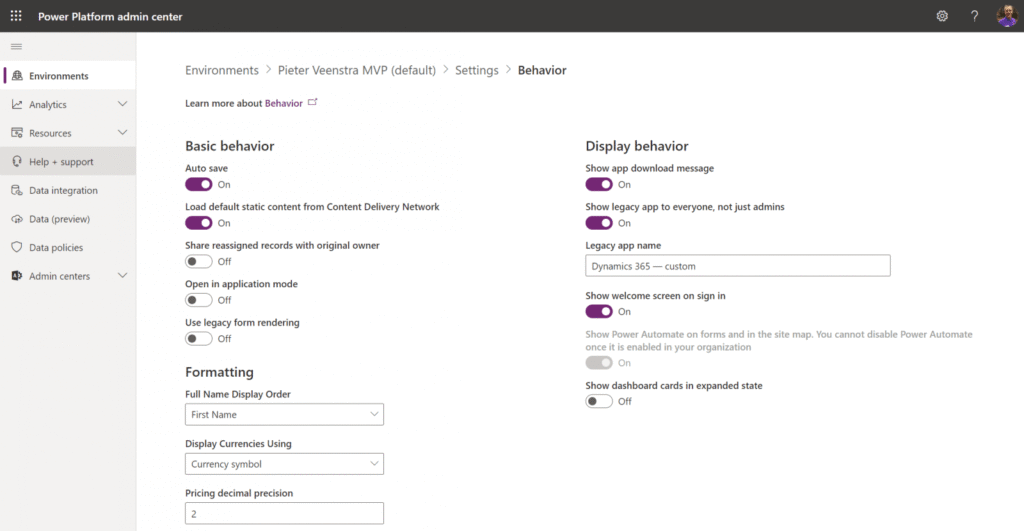This screenshot has width=1024, height=531.
Task: Click the Formatting heading
Action: [219, 372]
